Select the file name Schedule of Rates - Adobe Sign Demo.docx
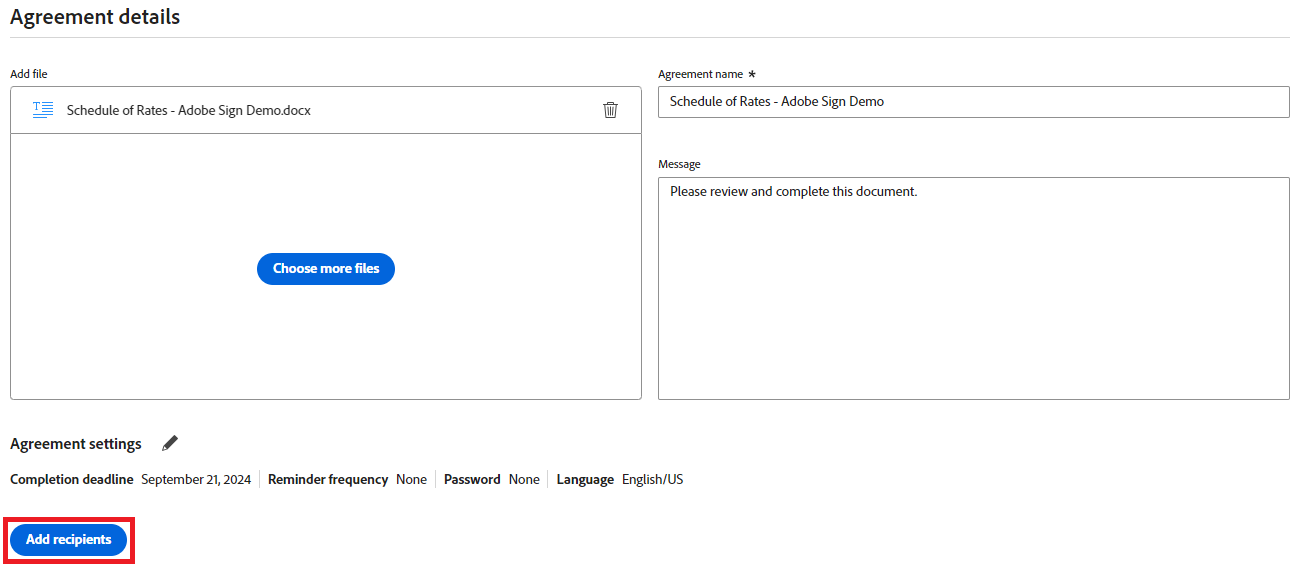The width and height of the screenshot is (1297, 568). coord(189,110)
